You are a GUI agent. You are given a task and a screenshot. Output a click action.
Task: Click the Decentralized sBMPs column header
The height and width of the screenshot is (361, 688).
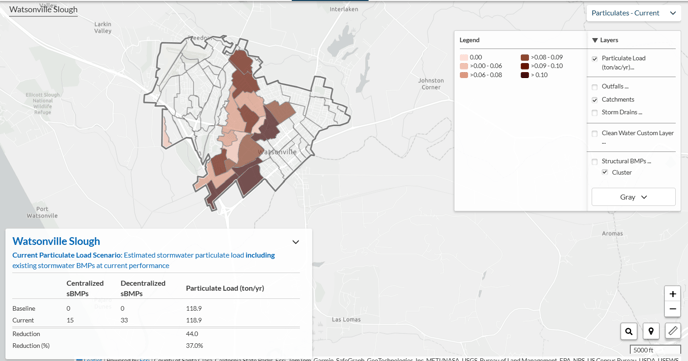[143, 288]
